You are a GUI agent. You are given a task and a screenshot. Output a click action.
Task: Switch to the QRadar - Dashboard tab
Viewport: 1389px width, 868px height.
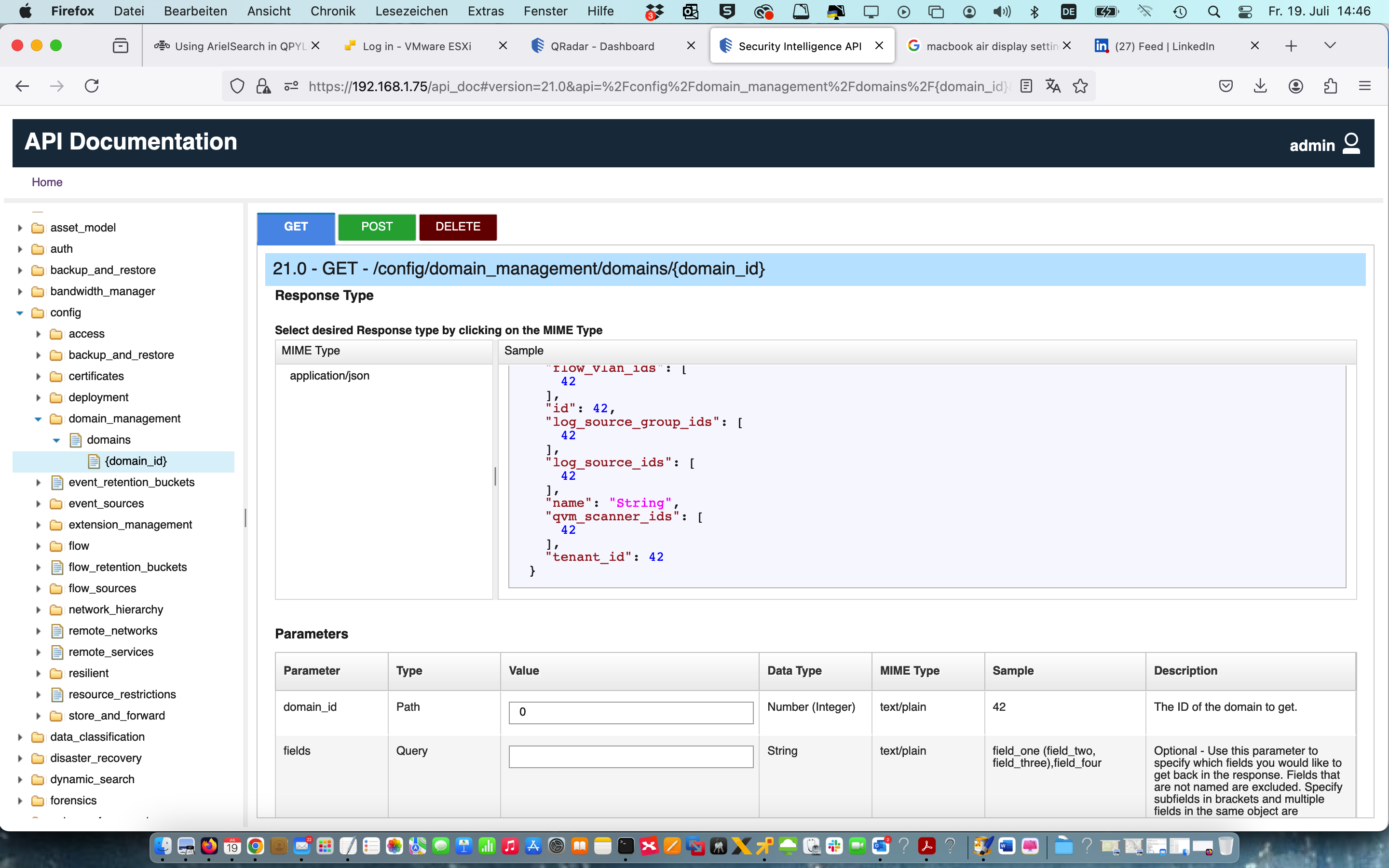[602, 46]
